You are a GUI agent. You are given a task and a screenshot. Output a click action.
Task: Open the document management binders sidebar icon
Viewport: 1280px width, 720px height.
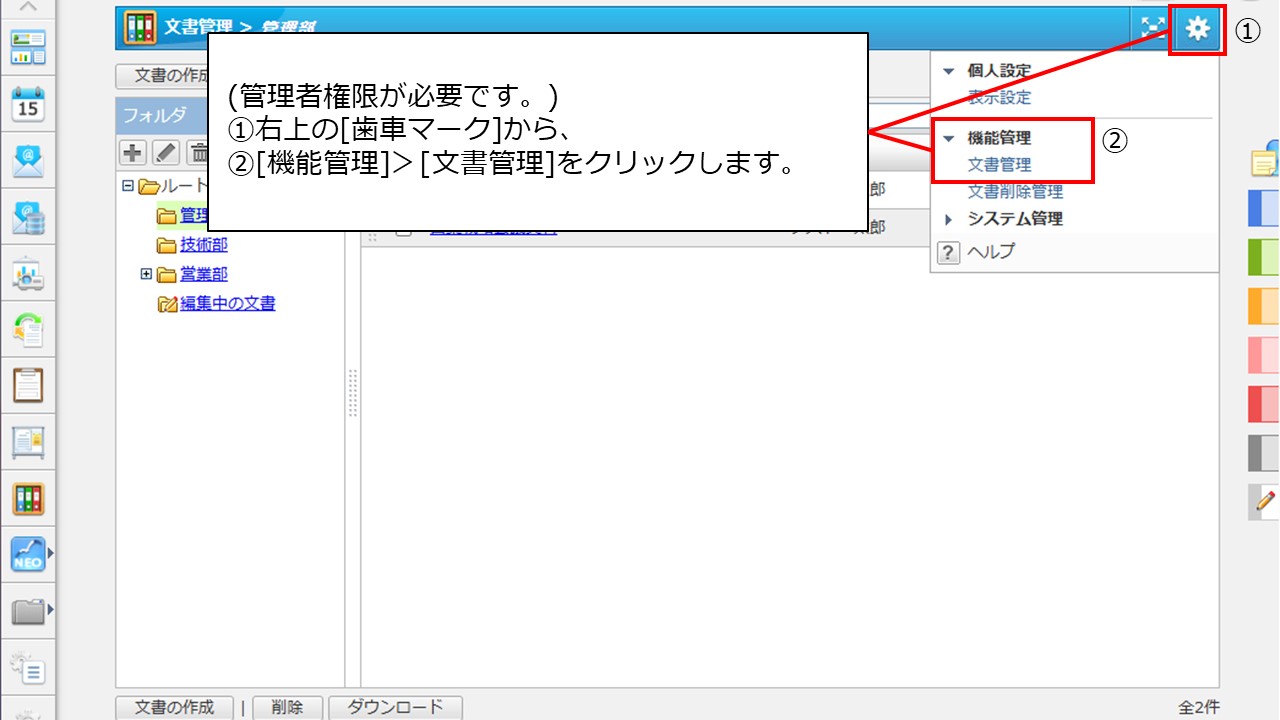point(28,499)
